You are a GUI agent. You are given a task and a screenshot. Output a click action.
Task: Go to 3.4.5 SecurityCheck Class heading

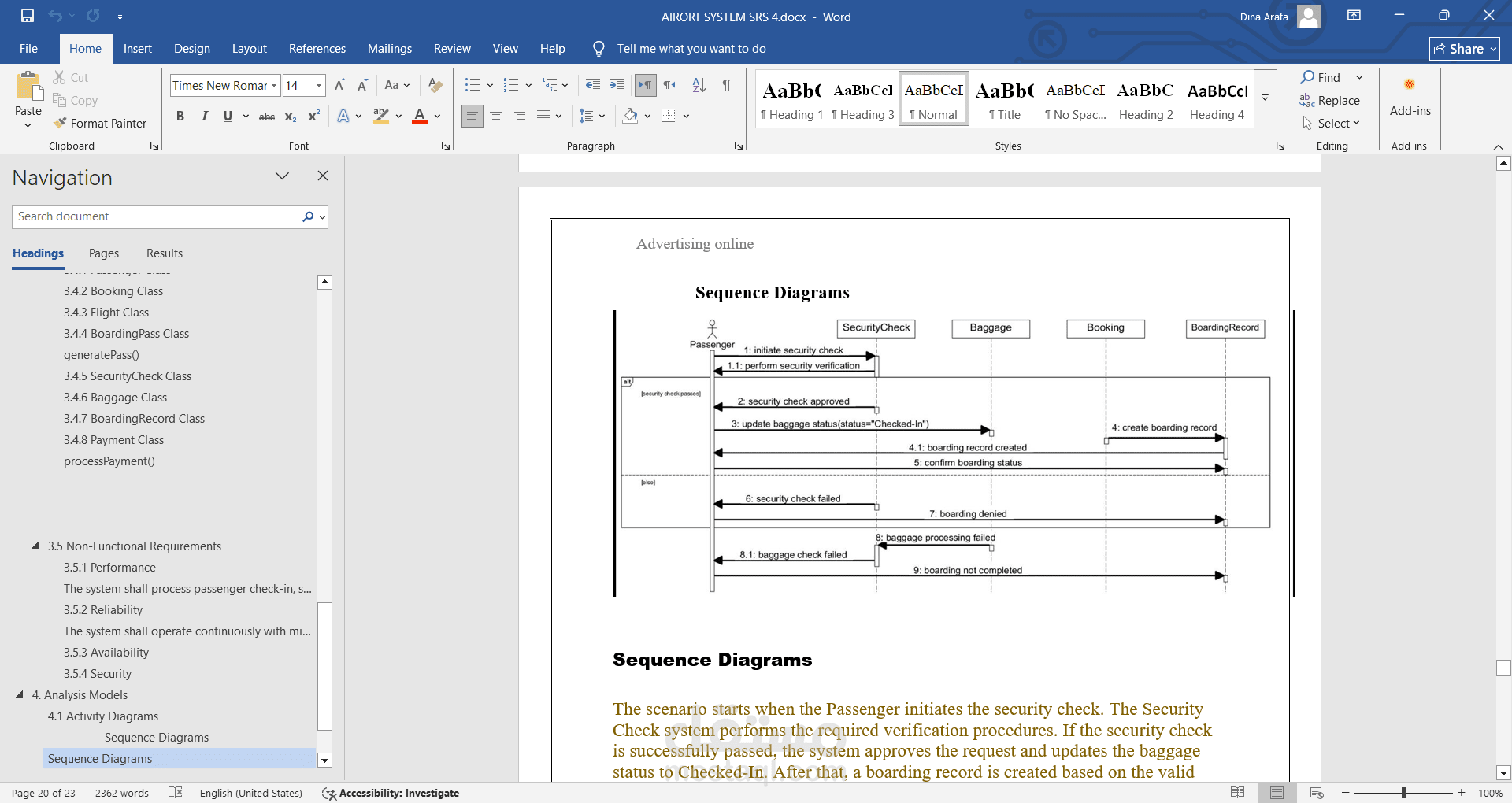(127, 376)
